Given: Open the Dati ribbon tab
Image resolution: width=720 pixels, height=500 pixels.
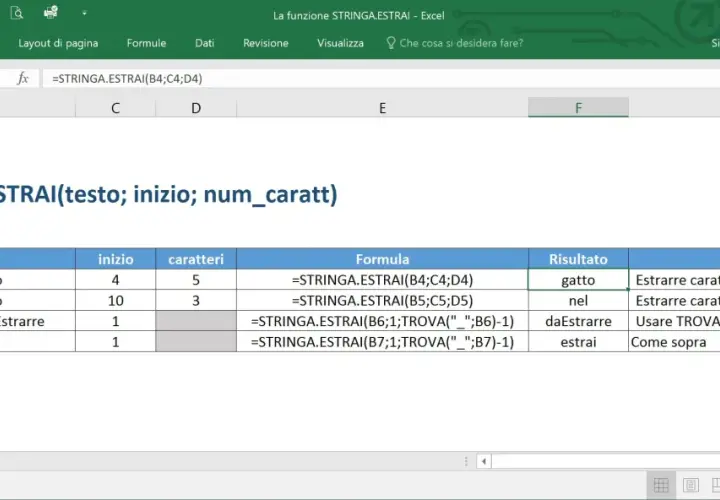Looking at the screenshot, I should 204,43.
